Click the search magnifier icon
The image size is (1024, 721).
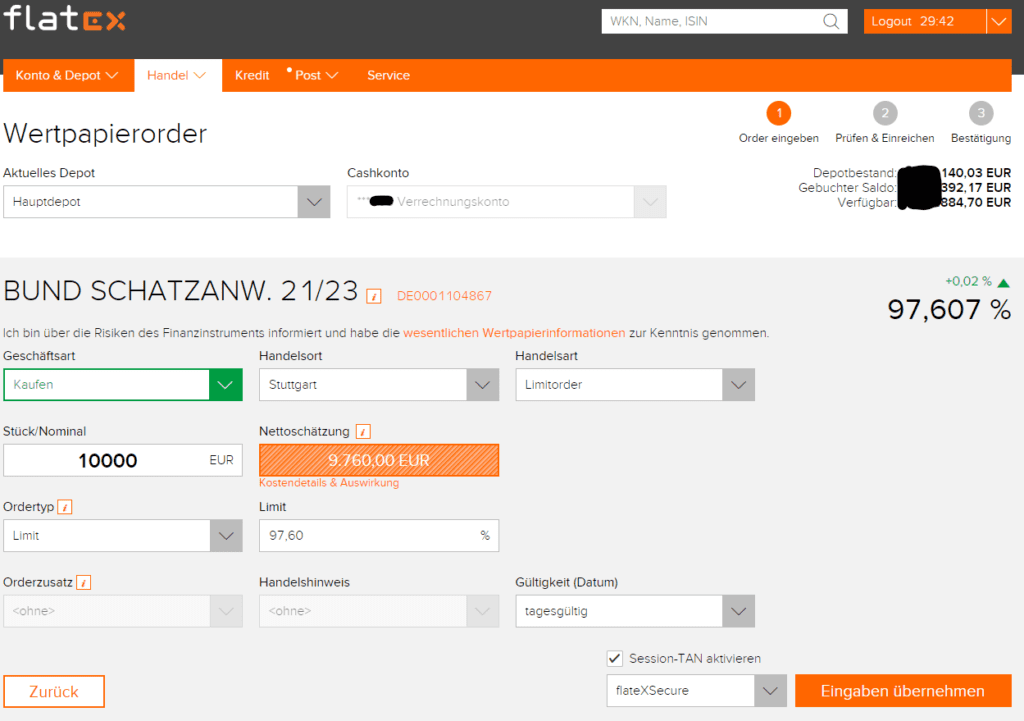click(831, 21)
